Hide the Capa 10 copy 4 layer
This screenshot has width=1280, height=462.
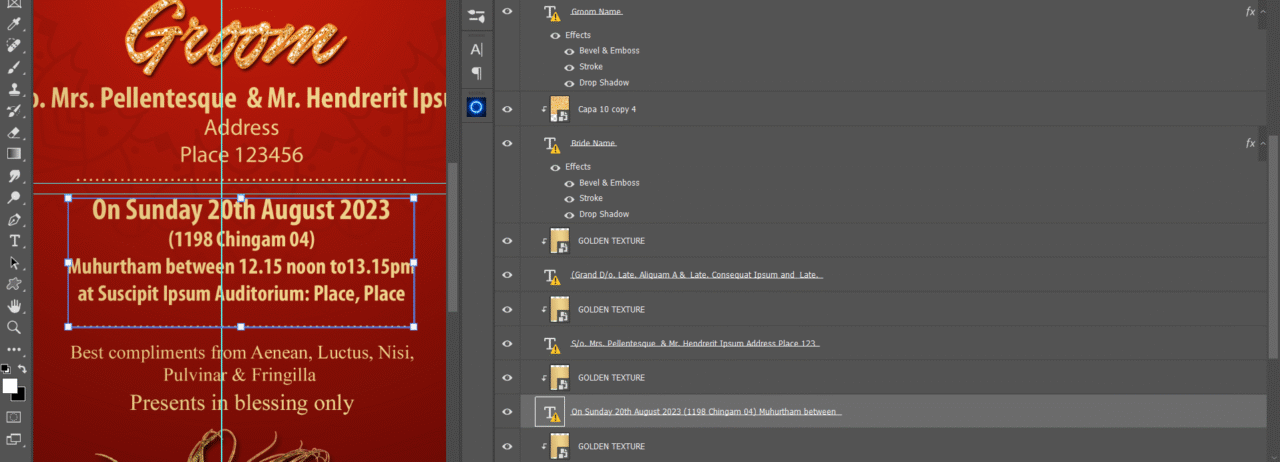coord(508,109)
